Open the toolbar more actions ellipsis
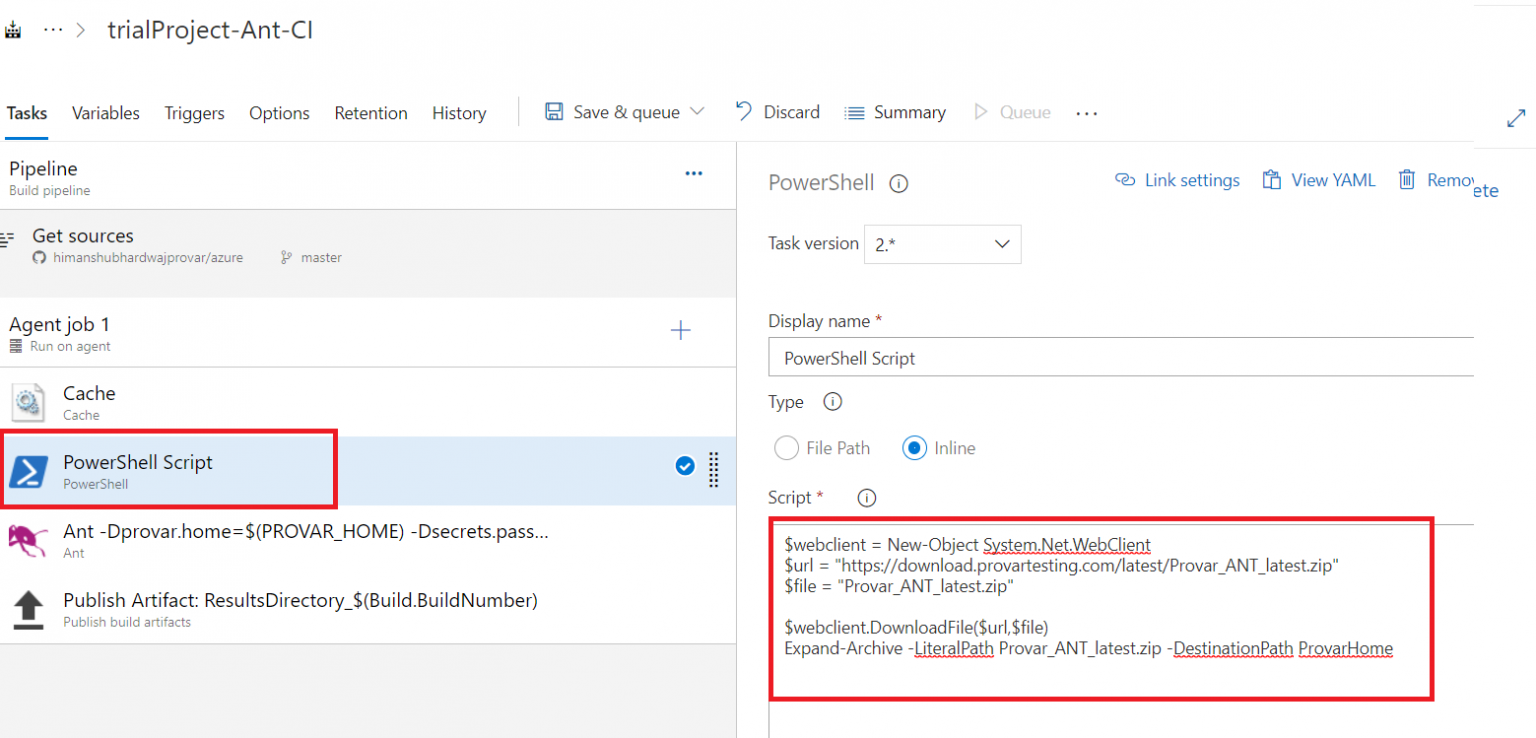Image resolution: width=1536 pixels, height=738 pixels. (1086, 113)
